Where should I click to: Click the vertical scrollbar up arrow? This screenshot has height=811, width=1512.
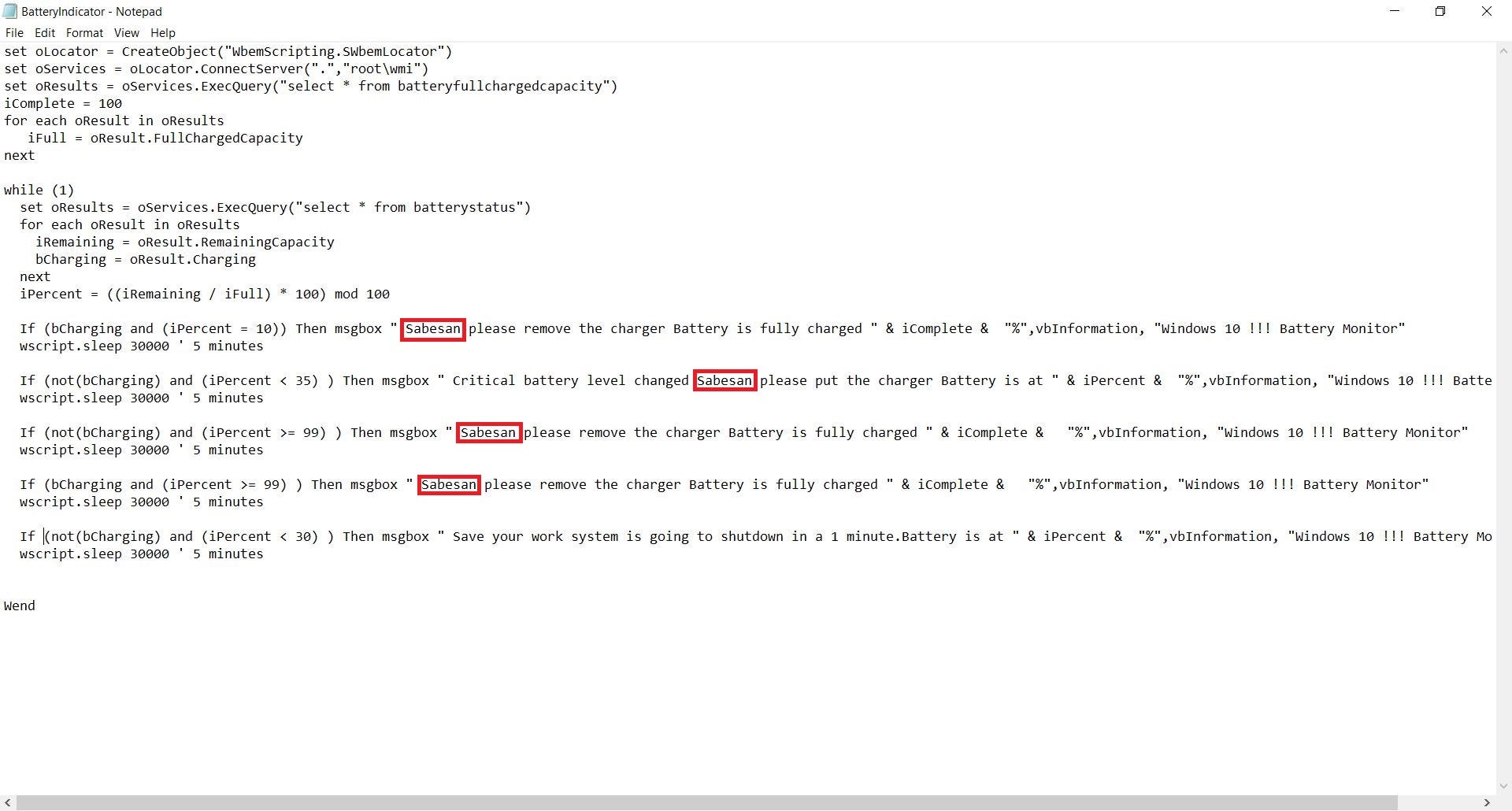pyautogui.click(x=1503, y=50)
